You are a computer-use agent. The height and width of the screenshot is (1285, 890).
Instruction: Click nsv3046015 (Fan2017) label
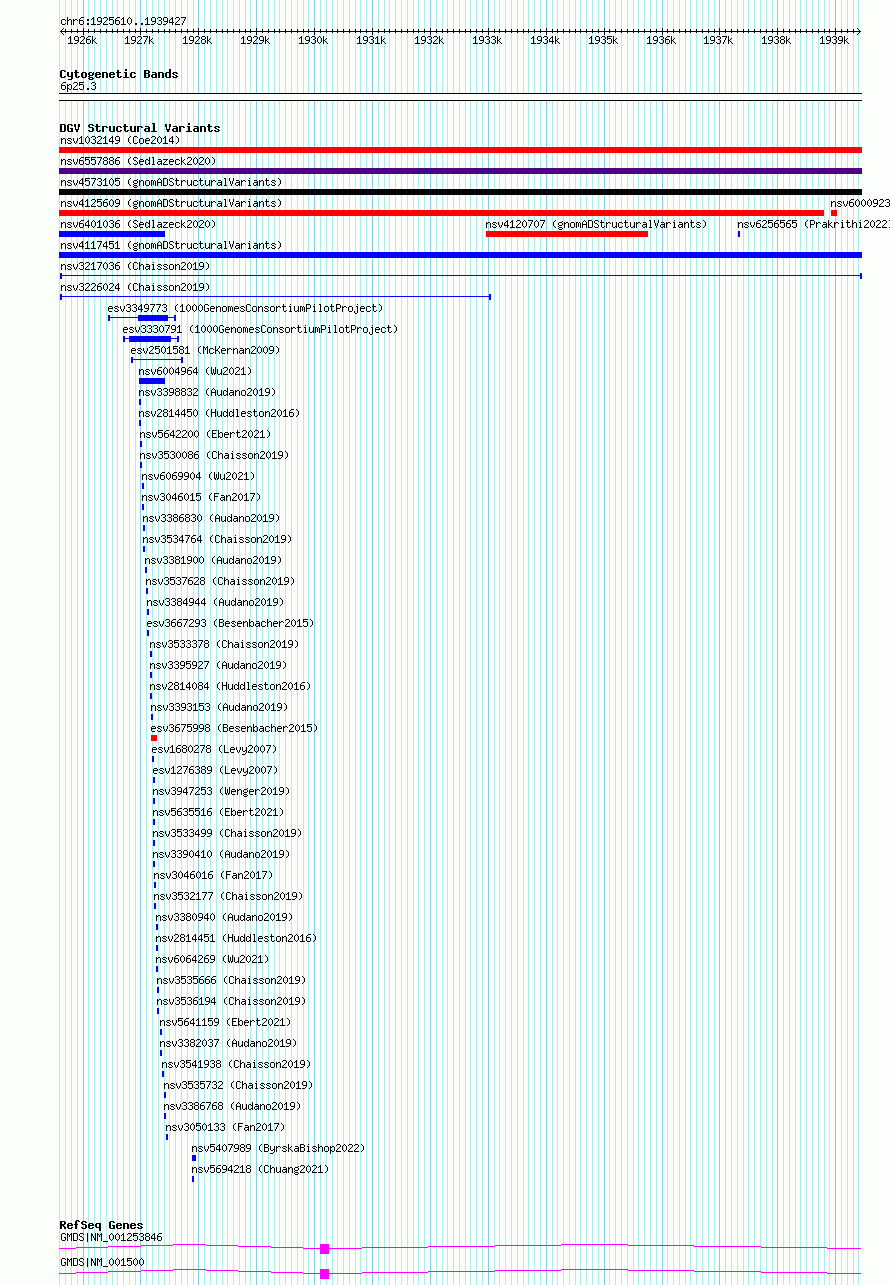(201, 497)
